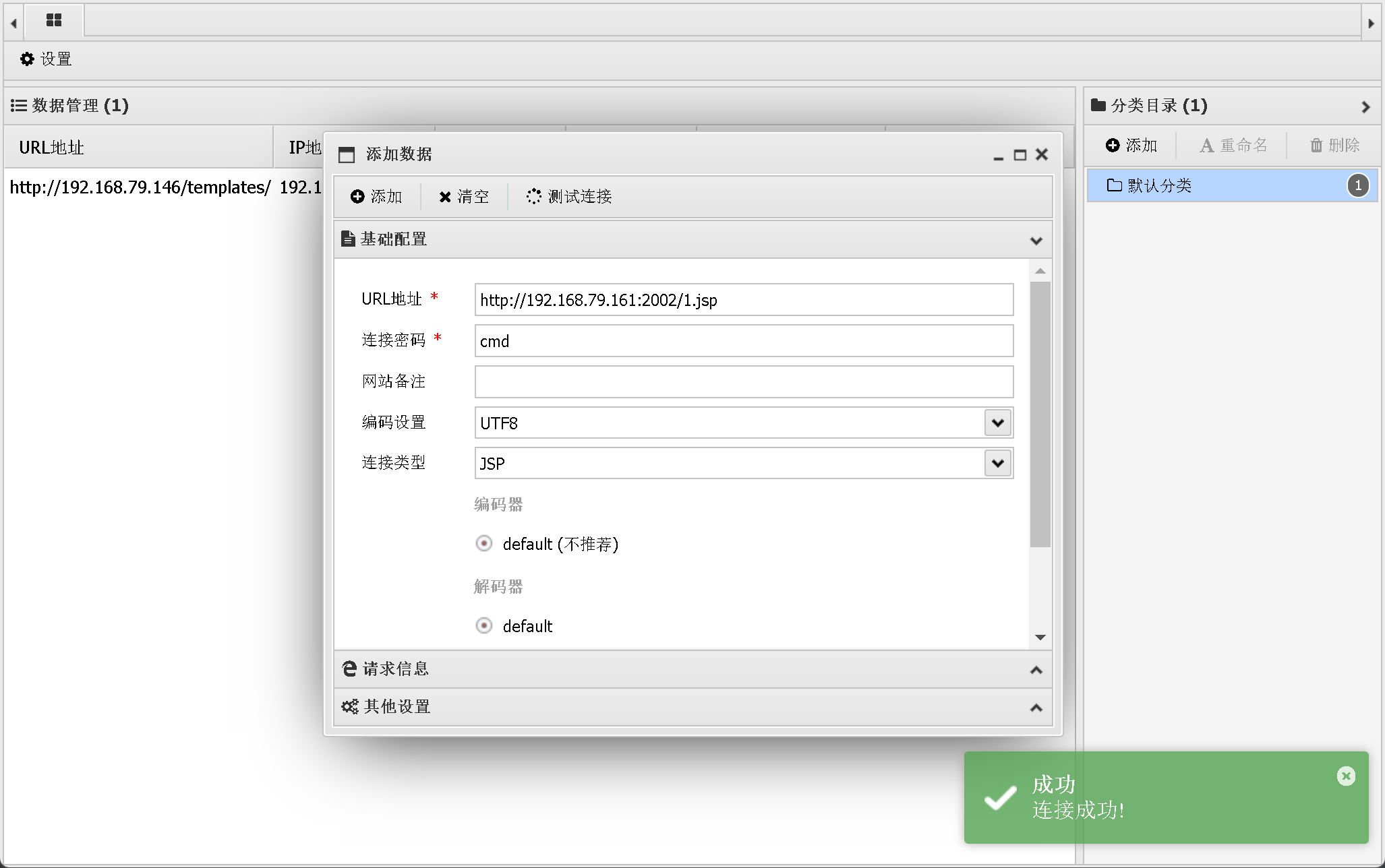The height and width of the screenshot is (868, 1385).
Task: Click the 清空 clear button
Action: click(x=463, y=196)
